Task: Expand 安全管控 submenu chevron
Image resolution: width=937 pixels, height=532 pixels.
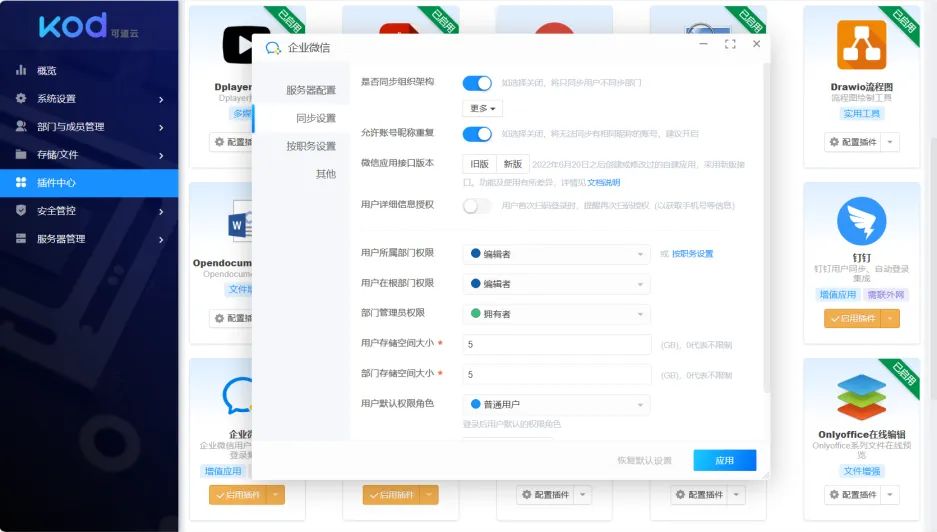Action: (161, 212)
